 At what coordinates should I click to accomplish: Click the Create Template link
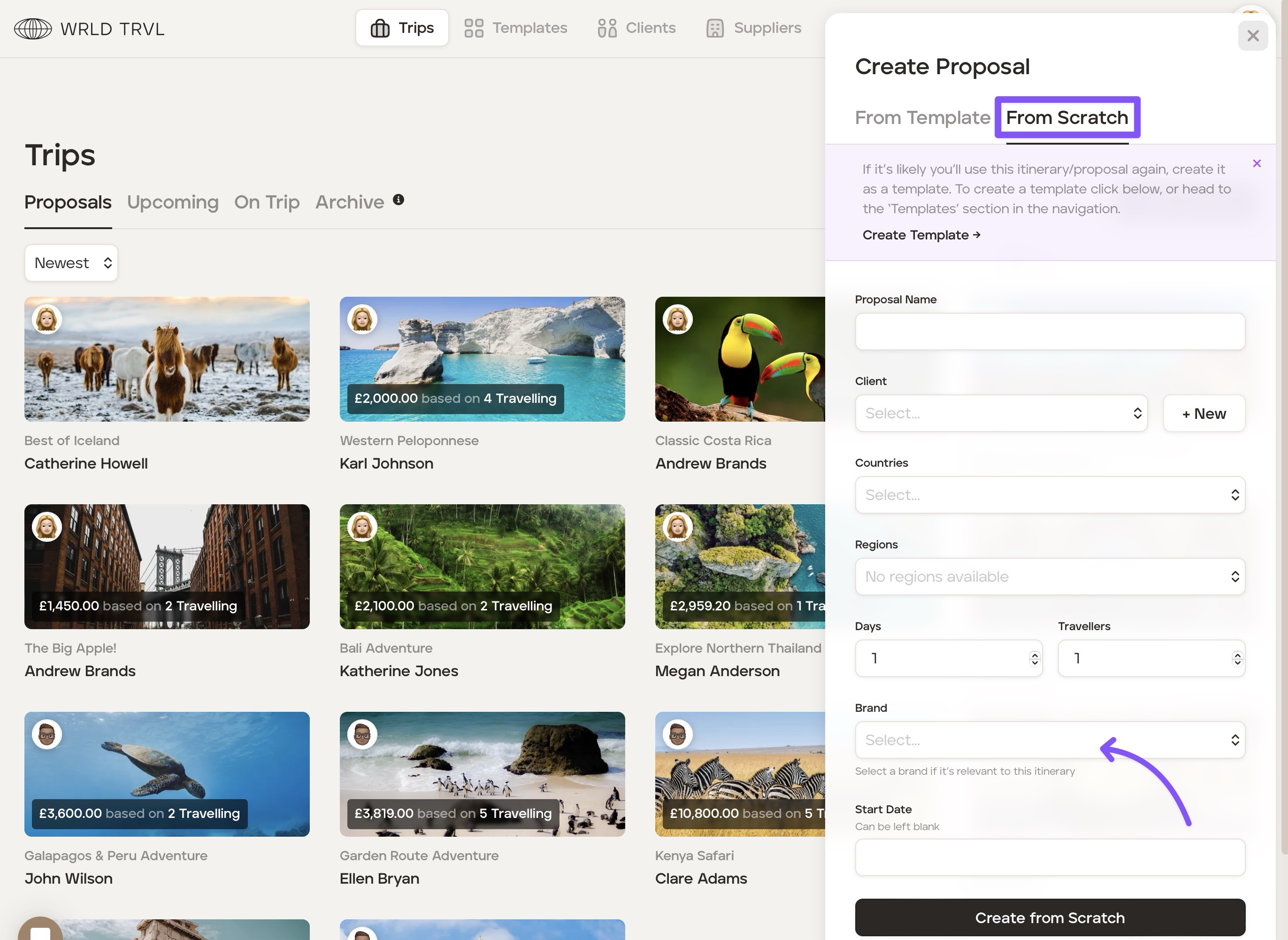click(x=921, y=235)
